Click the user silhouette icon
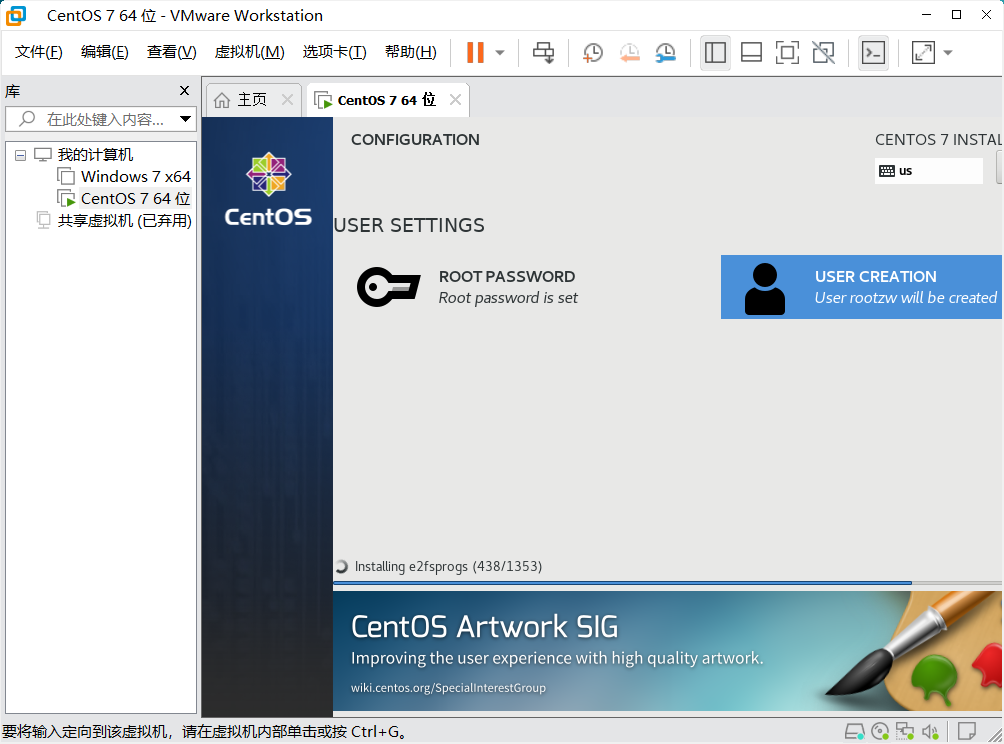The image size is (1004, 744). click(x=765, y=289)
